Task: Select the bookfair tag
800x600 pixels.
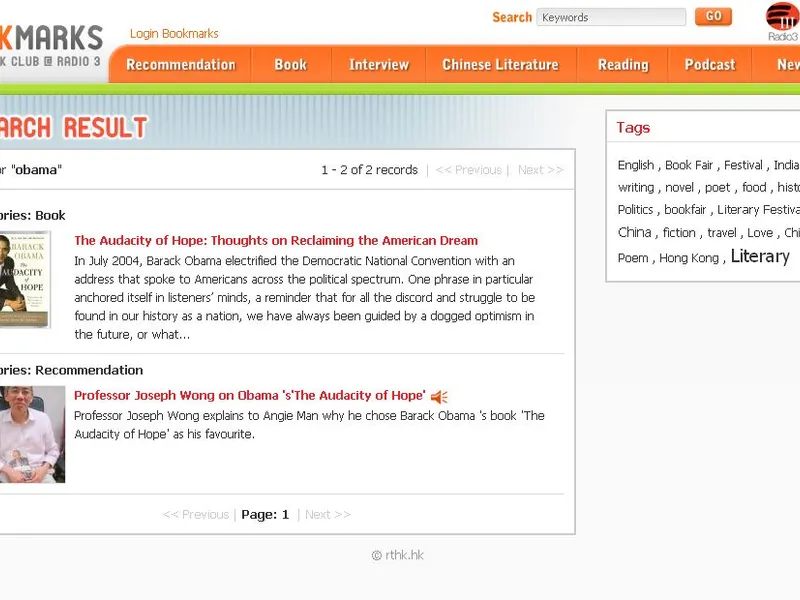Action: (685, 210)
